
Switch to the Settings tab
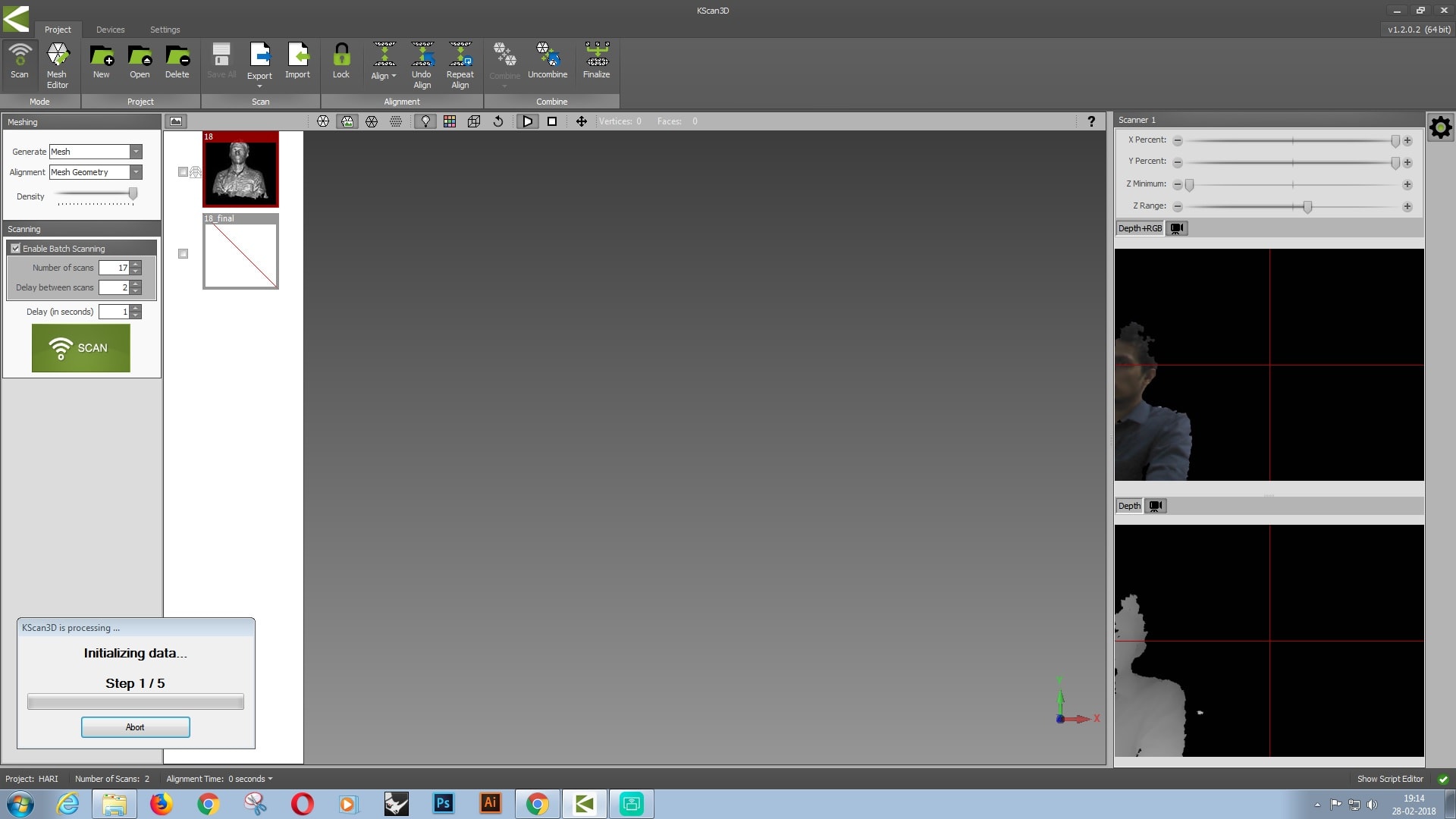[x=165, y=30]
